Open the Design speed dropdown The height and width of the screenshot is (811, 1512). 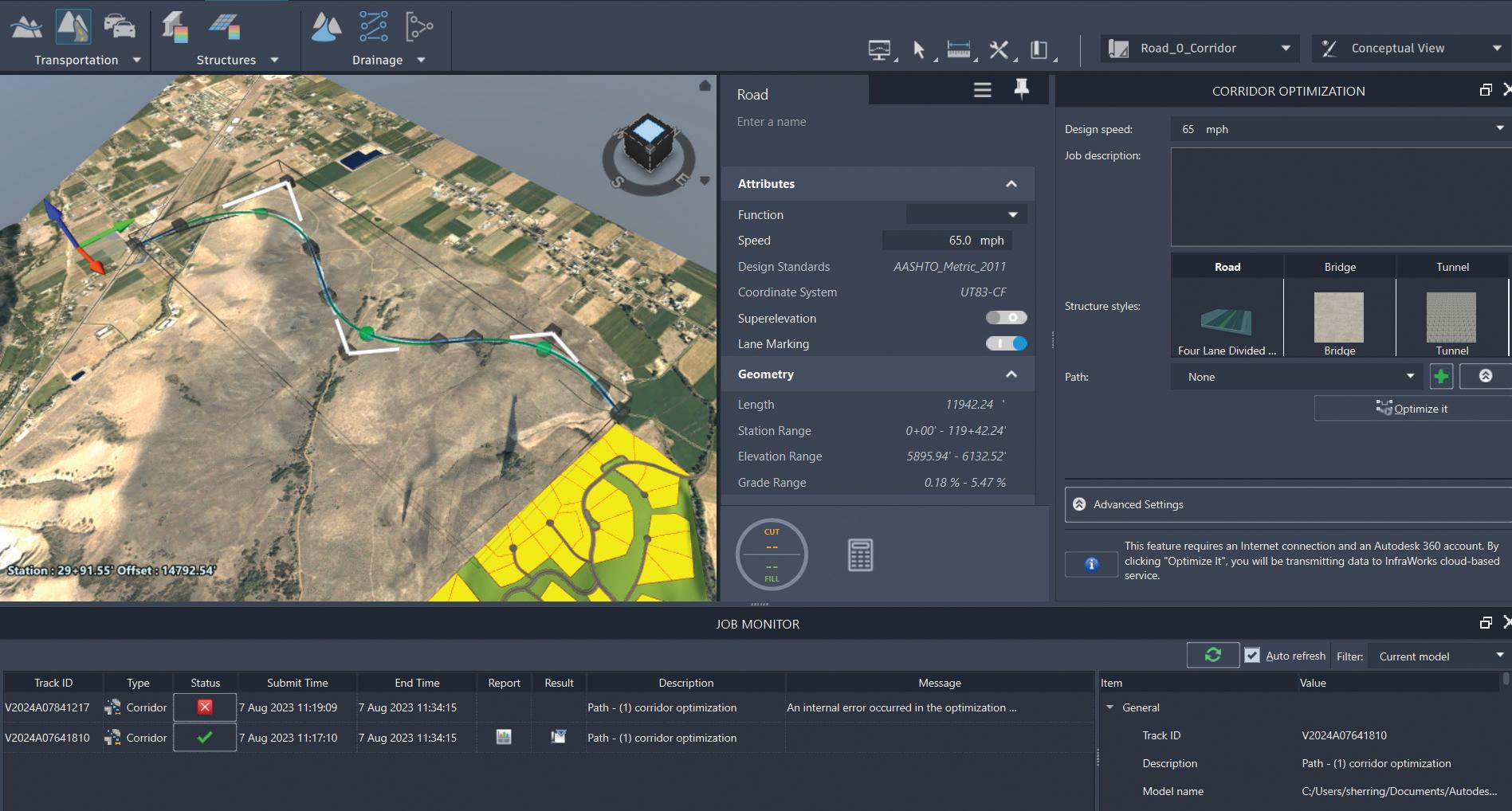1499,128
